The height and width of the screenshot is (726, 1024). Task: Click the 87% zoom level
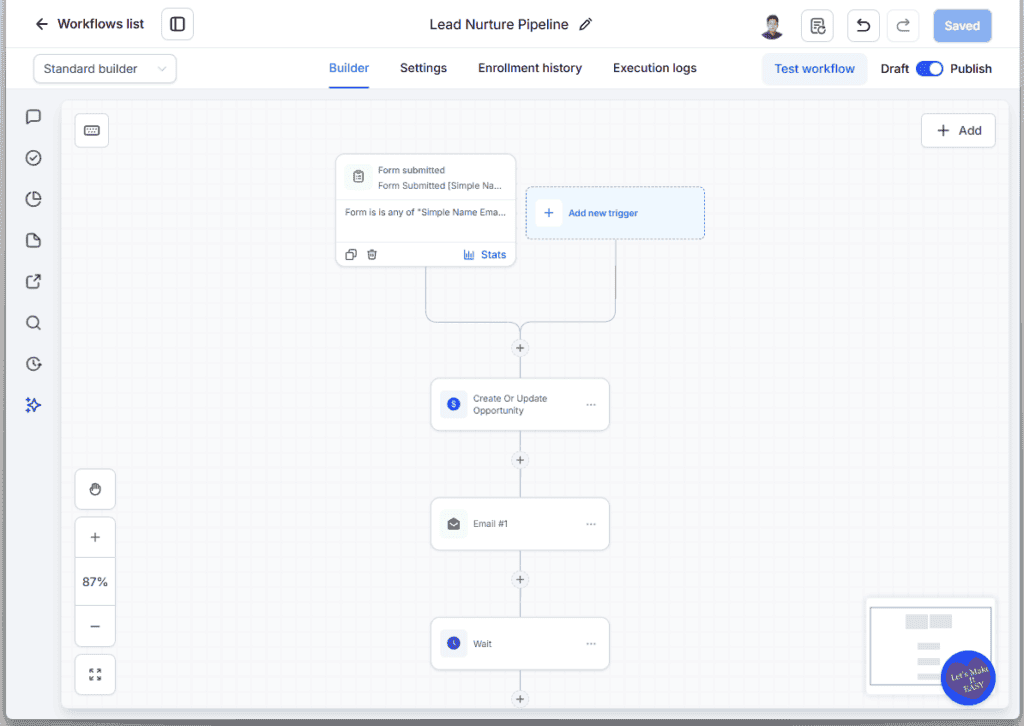click(95, 582)
